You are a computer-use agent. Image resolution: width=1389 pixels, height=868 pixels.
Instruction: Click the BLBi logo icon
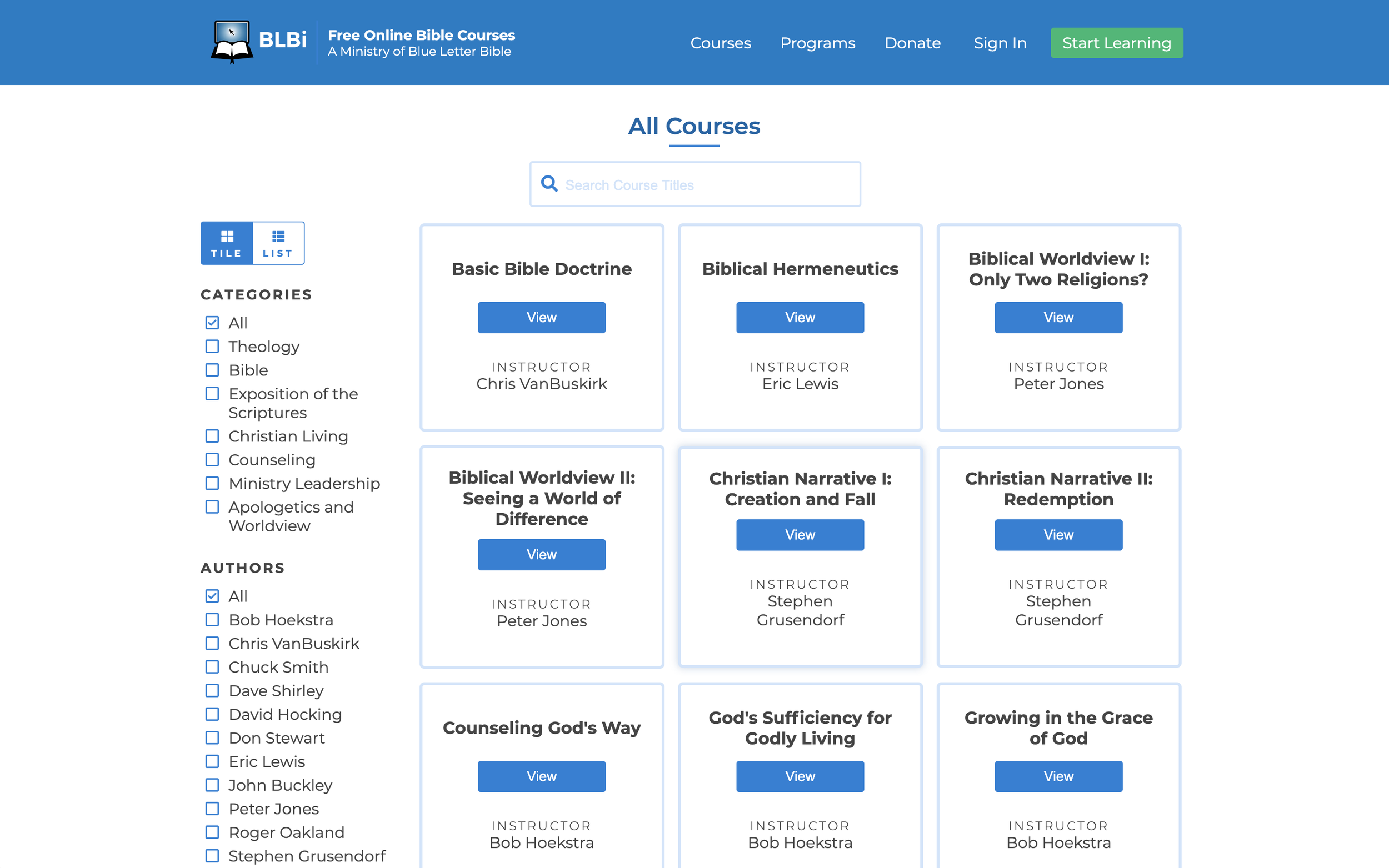click(x=232, y=42)
